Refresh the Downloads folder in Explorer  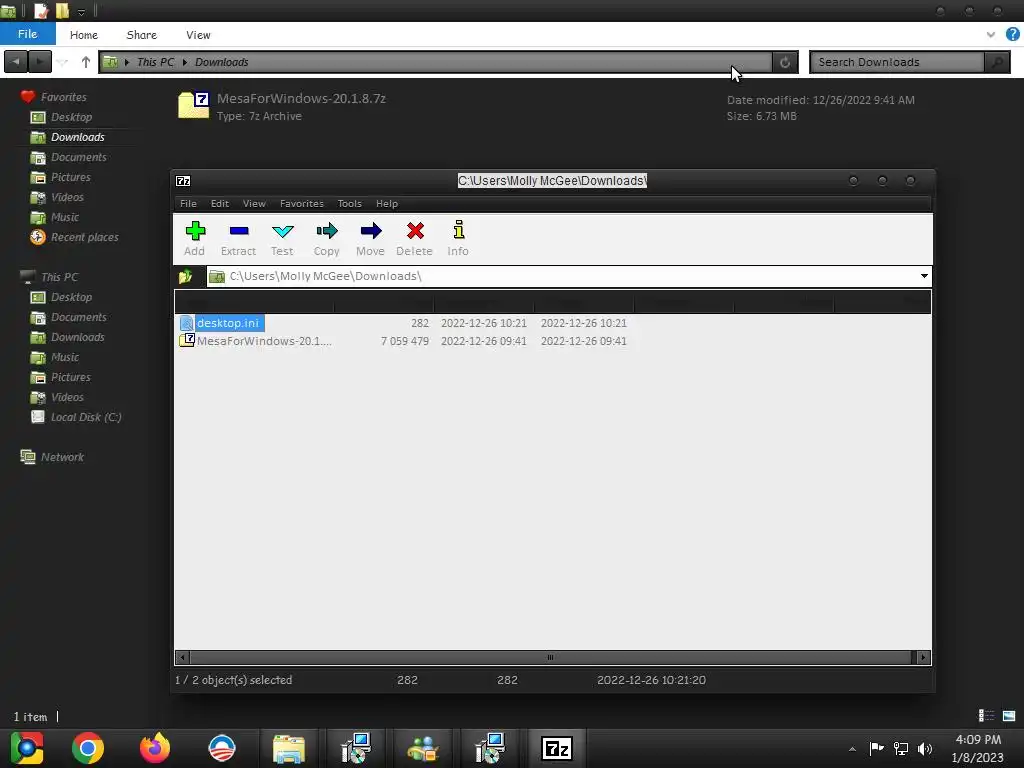click(x=785, y=62)
